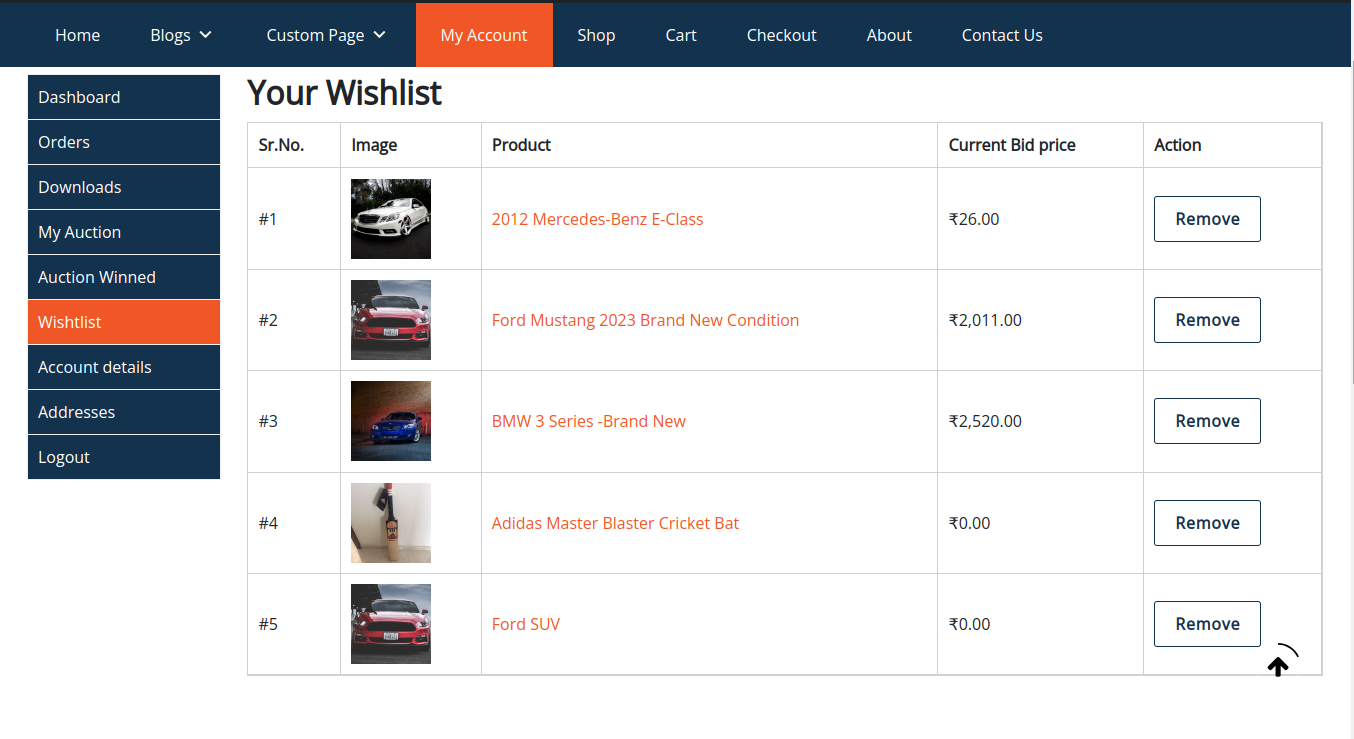Open the BMW 3 Series -Brand New link
This screenshot has height=739, width=1354.
tap(588, 421)
